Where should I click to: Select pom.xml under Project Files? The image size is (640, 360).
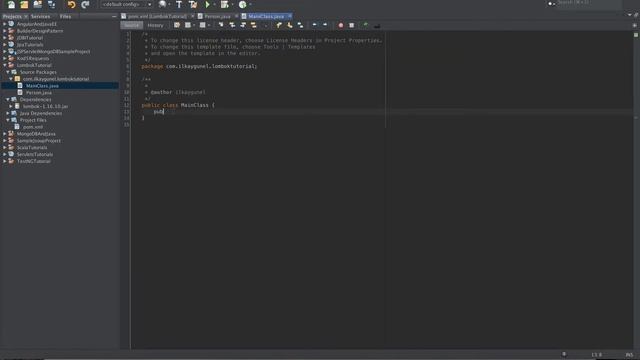coord(33,127)
